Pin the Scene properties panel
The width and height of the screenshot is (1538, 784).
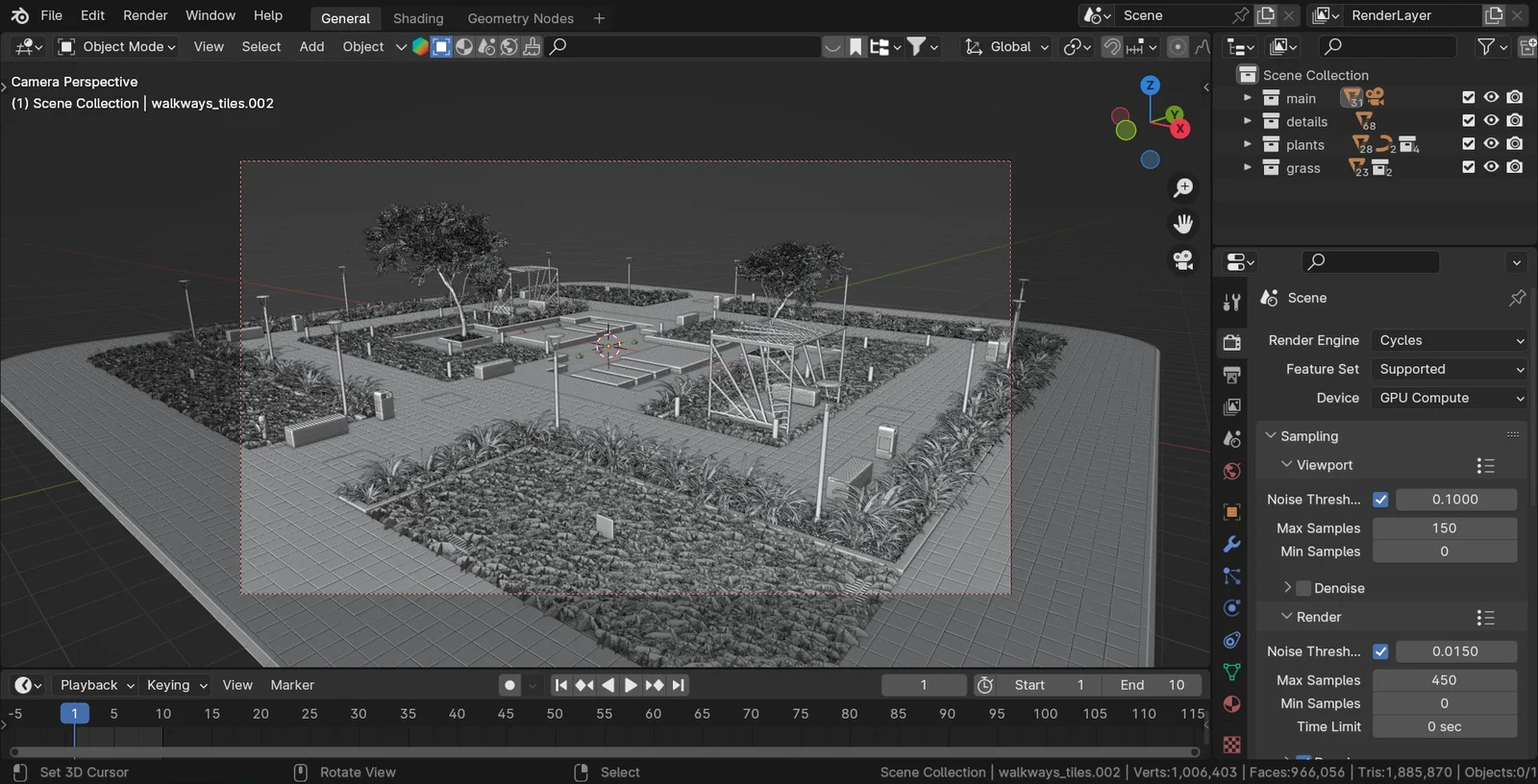click(1517, 298)
